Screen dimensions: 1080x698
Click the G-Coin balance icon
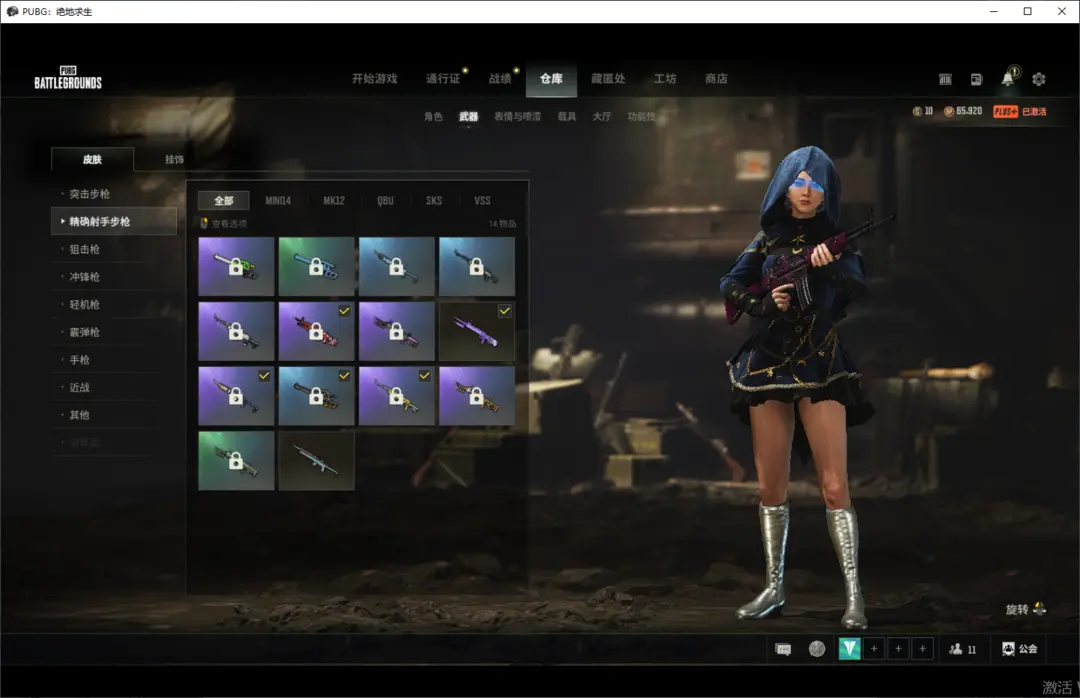[917, 111]
